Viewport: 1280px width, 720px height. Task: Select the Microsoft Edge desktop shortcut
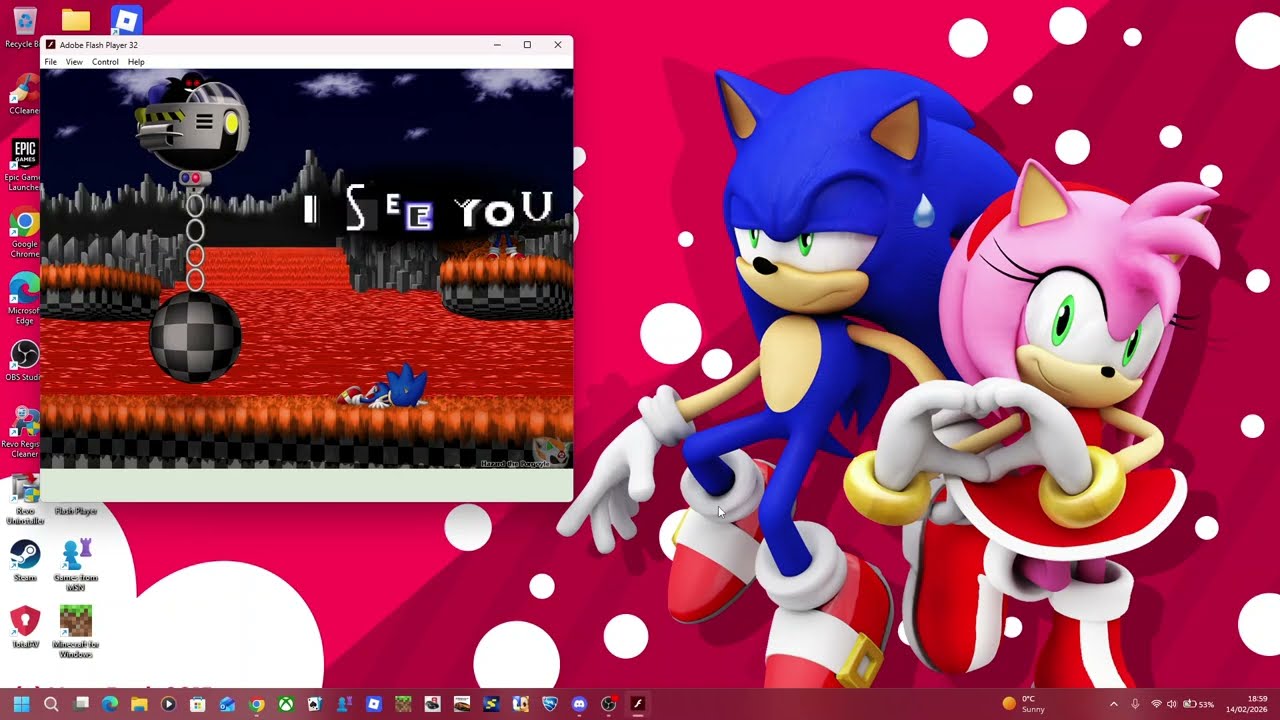point(24,300)
